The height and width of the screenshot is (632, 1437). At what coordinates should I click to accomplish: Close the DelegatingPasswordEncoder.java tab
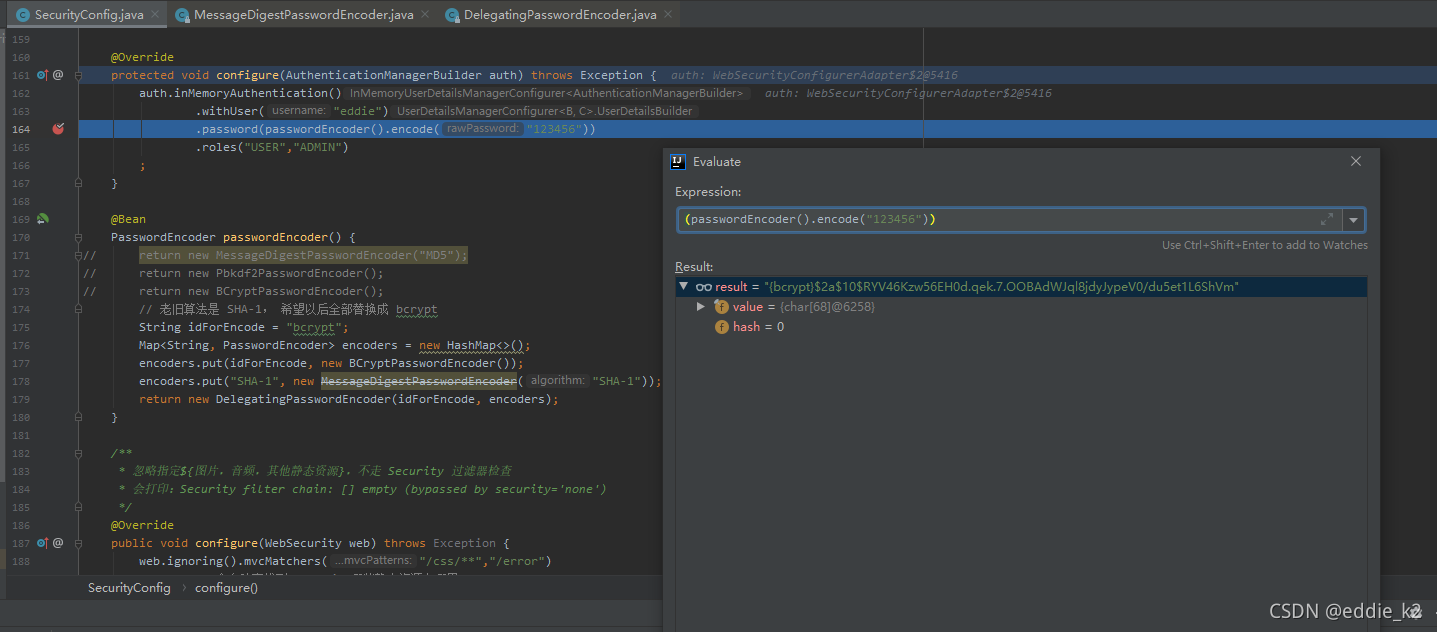point(667,15)
